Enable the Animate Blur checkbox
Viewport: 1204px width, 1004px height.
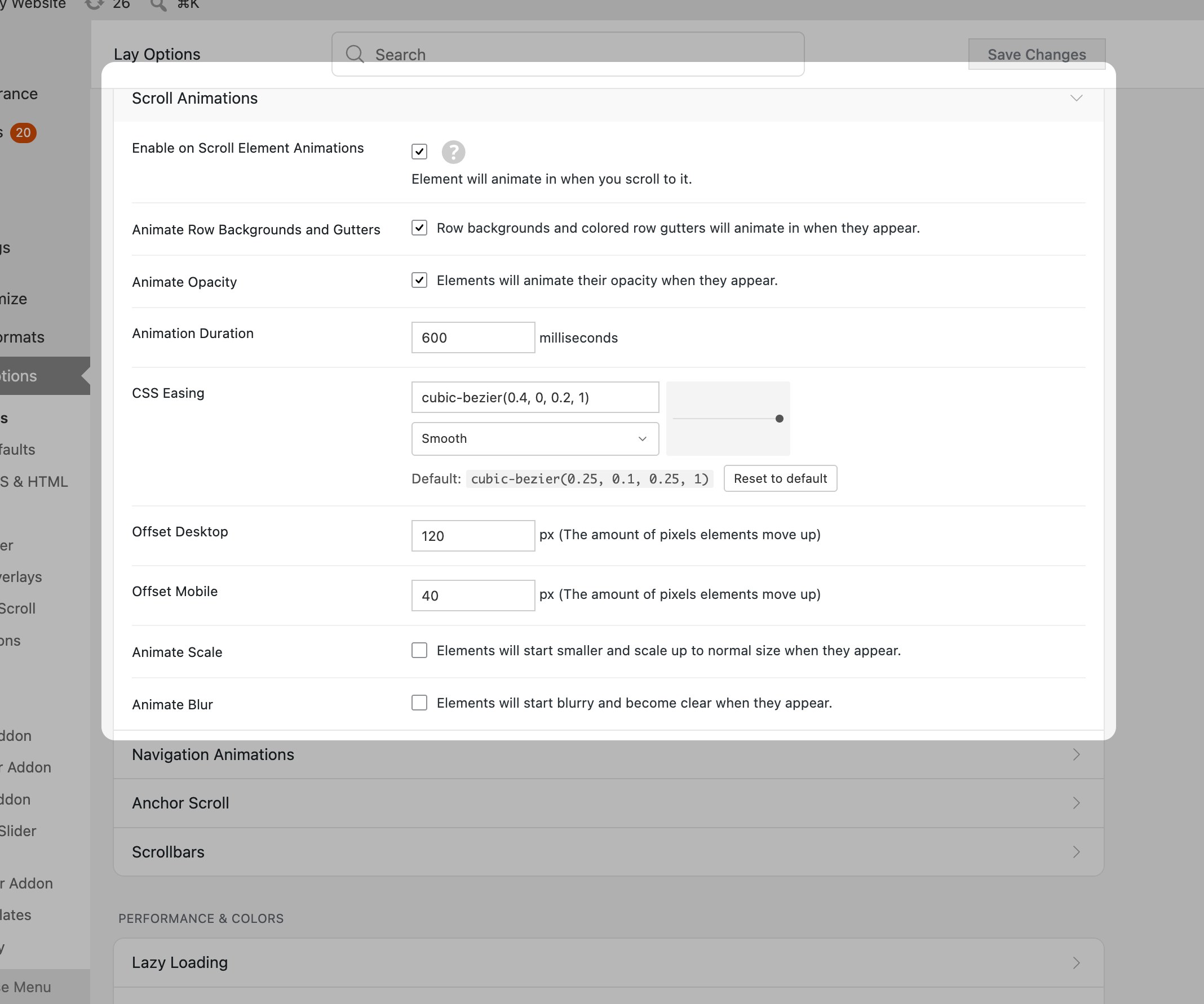click(x=419, y=703)
